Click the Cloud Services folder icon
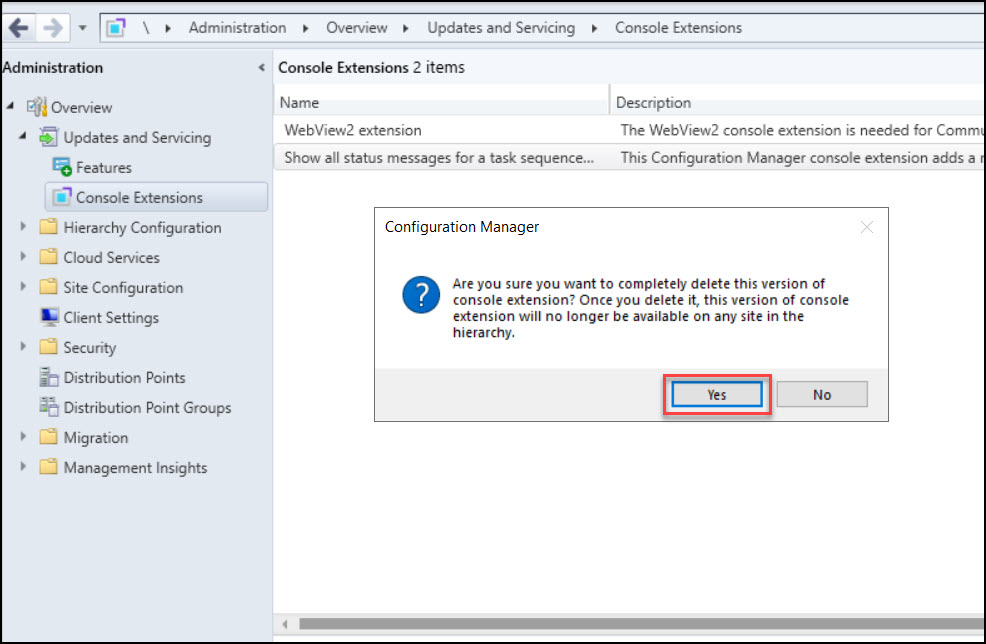Image resolution: width=986 pixels, height=644 pixels. [x=48, y=257]
